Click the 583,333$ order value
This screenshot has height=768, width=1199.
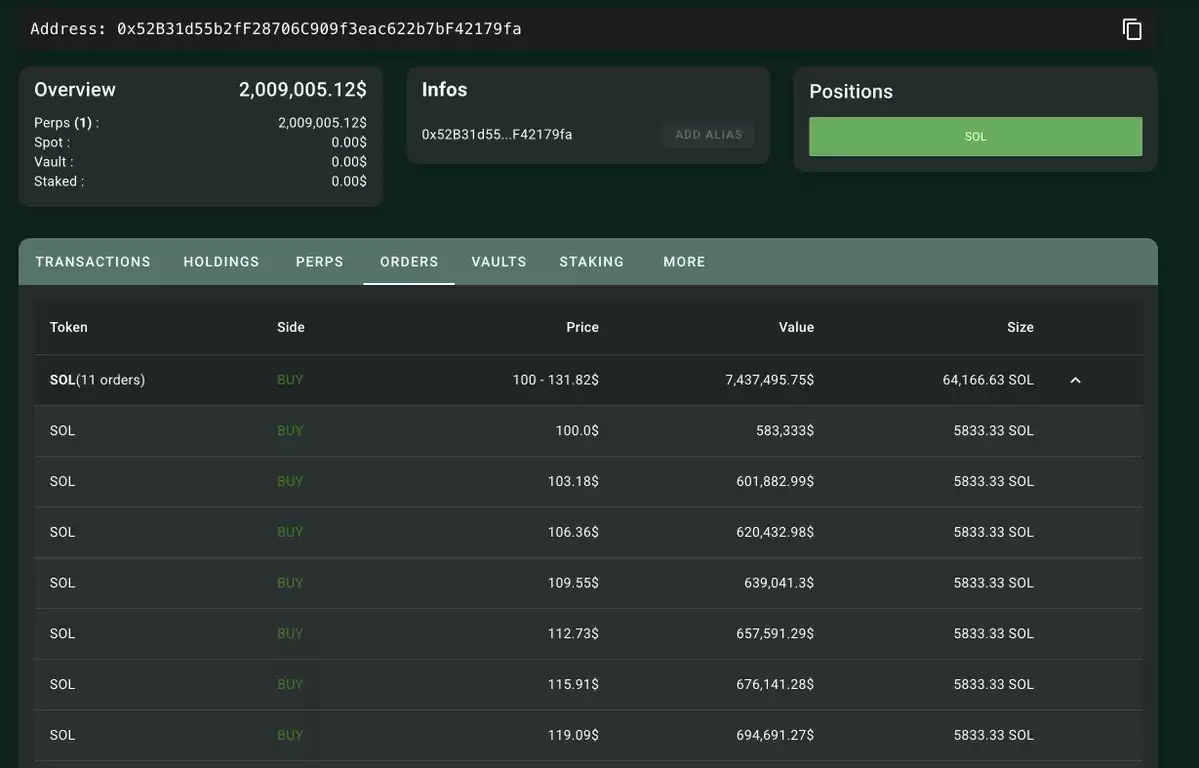pos(785,431)
